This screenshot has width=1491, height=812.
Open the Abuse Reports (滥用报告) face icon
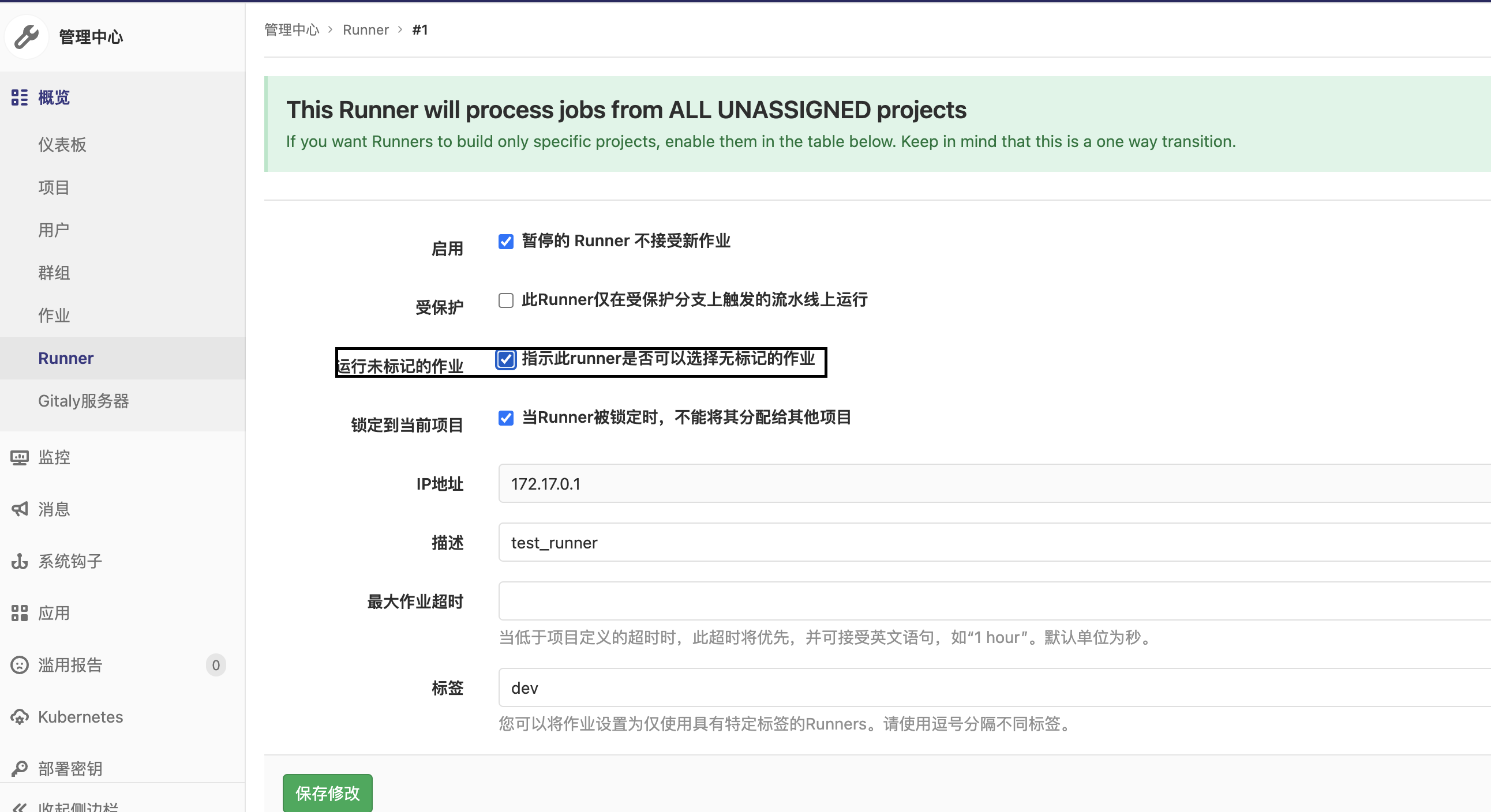[19, 665]
